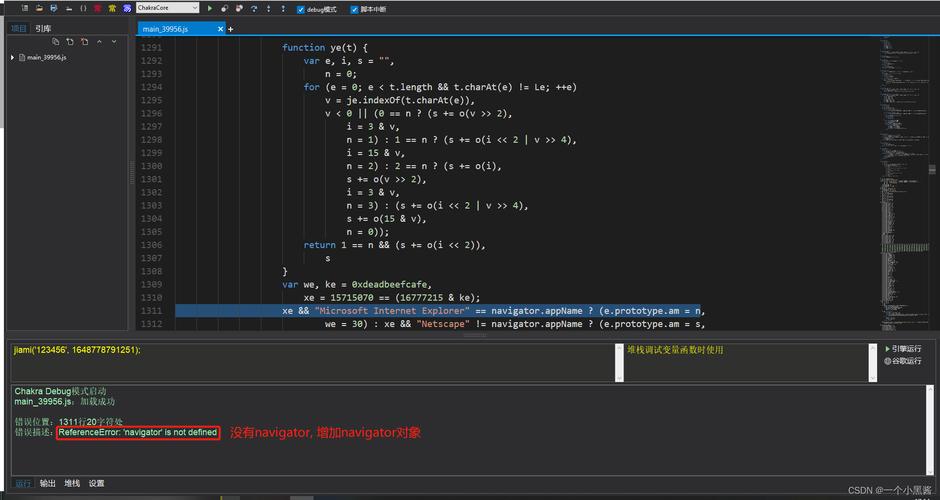
Task: Click line number 1311 in the gutter
Action: tap(152, 311)
